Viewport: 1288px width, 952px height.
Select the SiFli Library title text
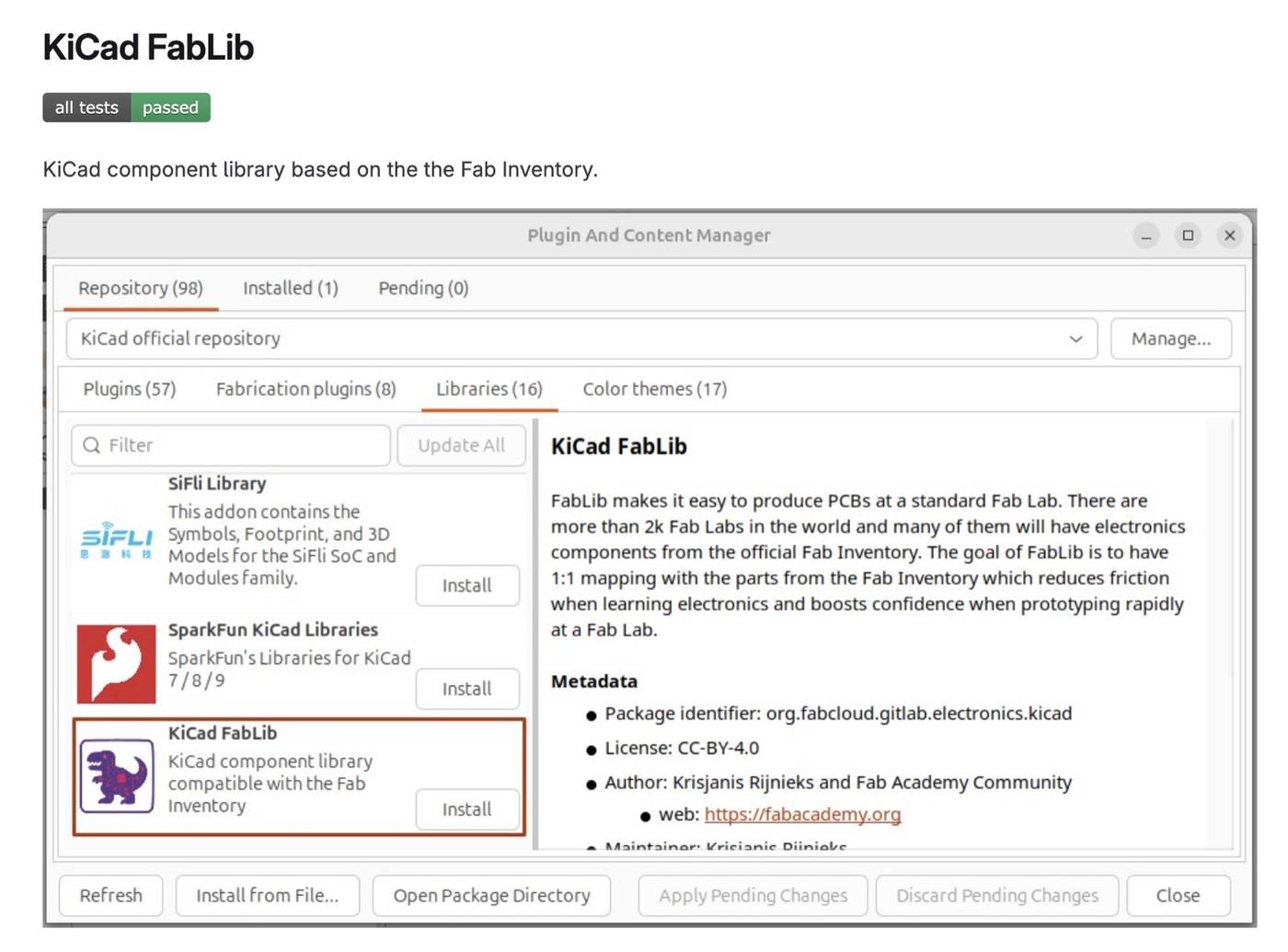coord(217,484)
